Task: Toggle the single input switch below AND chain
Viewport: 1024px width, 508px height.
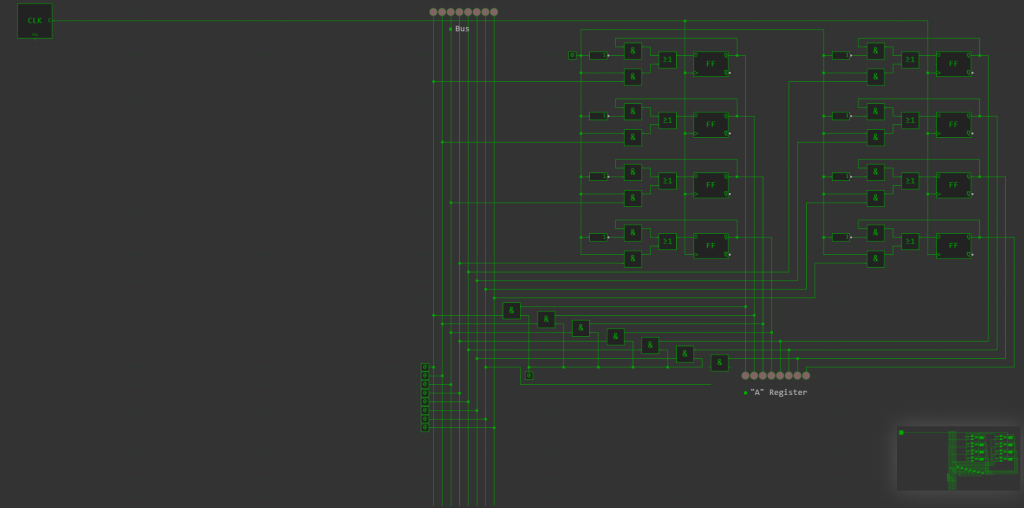Action: click(x=529, y=375)
